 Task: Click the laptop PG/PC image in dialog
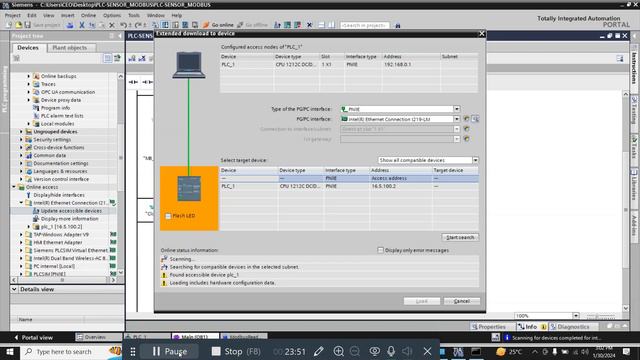(x=189, y=65)
